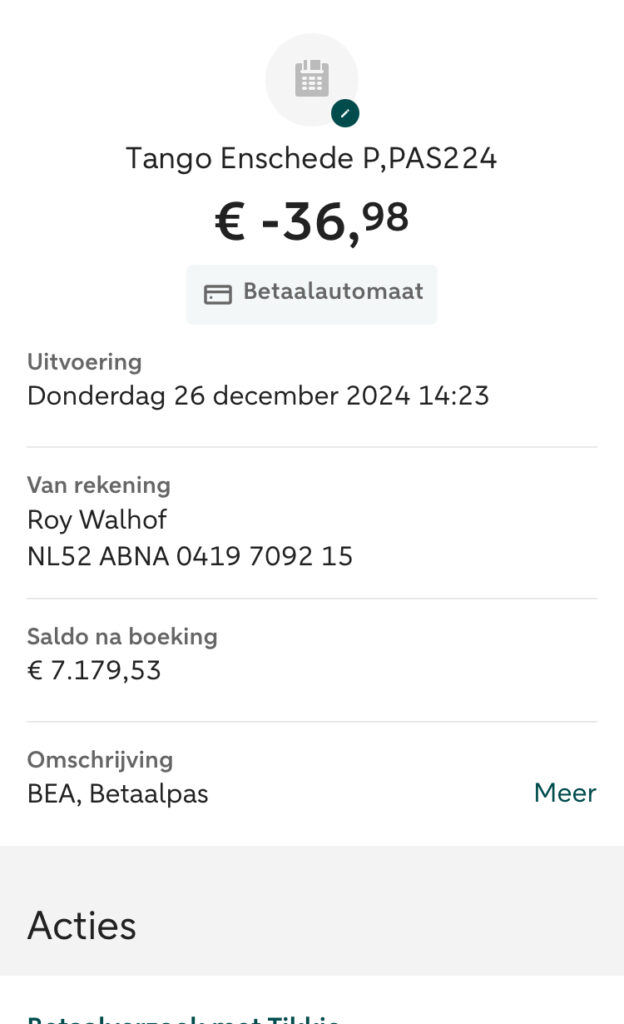Image resolution: width=624 pixels, height=1024 pixels.
Task: Select the Roy Walhof account name
Action: (x=96, y=520)
